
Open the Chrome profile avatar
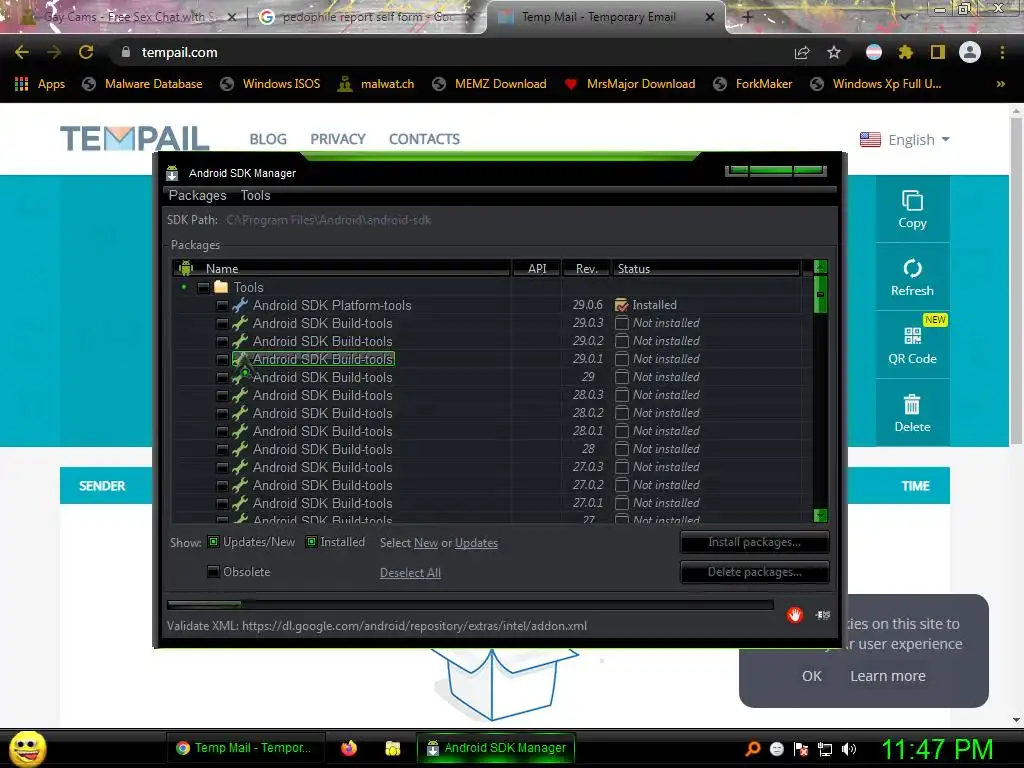(x=970, y=52)
